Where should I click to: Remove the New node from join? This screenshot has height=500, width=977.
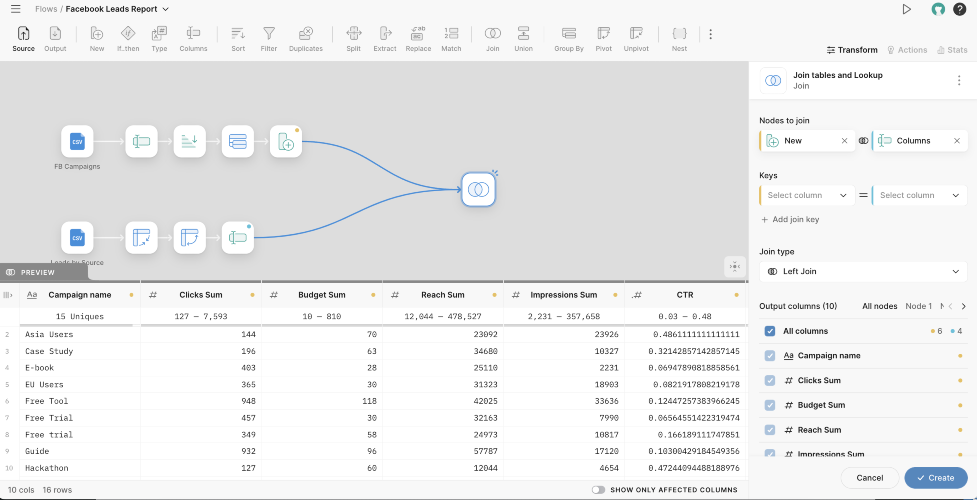[x=844, y=141]
